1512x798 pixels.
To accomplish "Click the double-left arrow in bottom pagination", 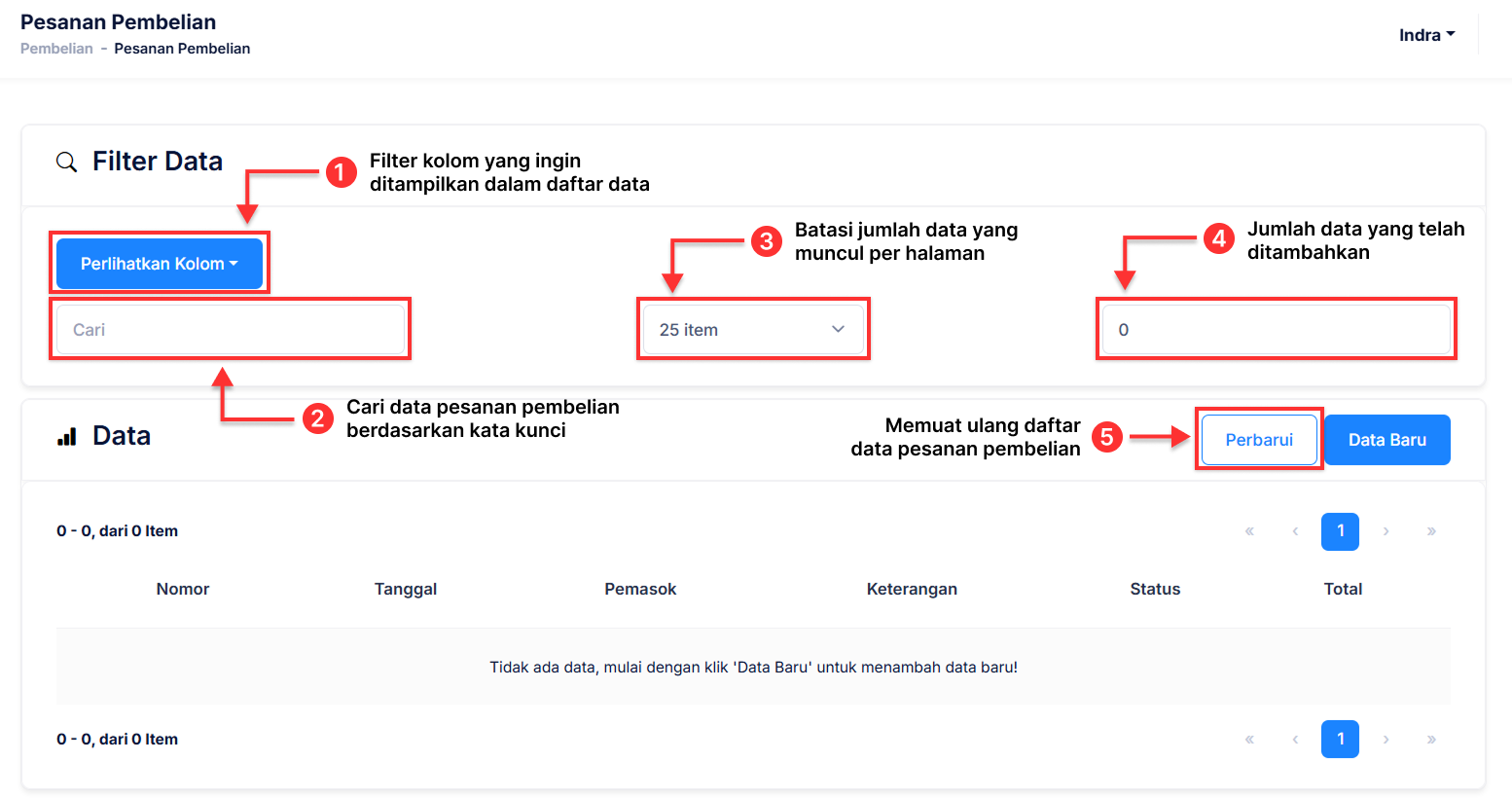I will pos(1249,739).
